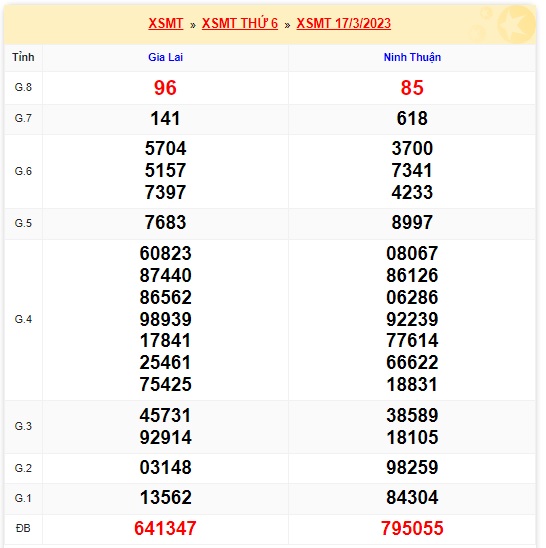
Task: Select the number 18105 in G.3
Action: [x=412, y=438]
